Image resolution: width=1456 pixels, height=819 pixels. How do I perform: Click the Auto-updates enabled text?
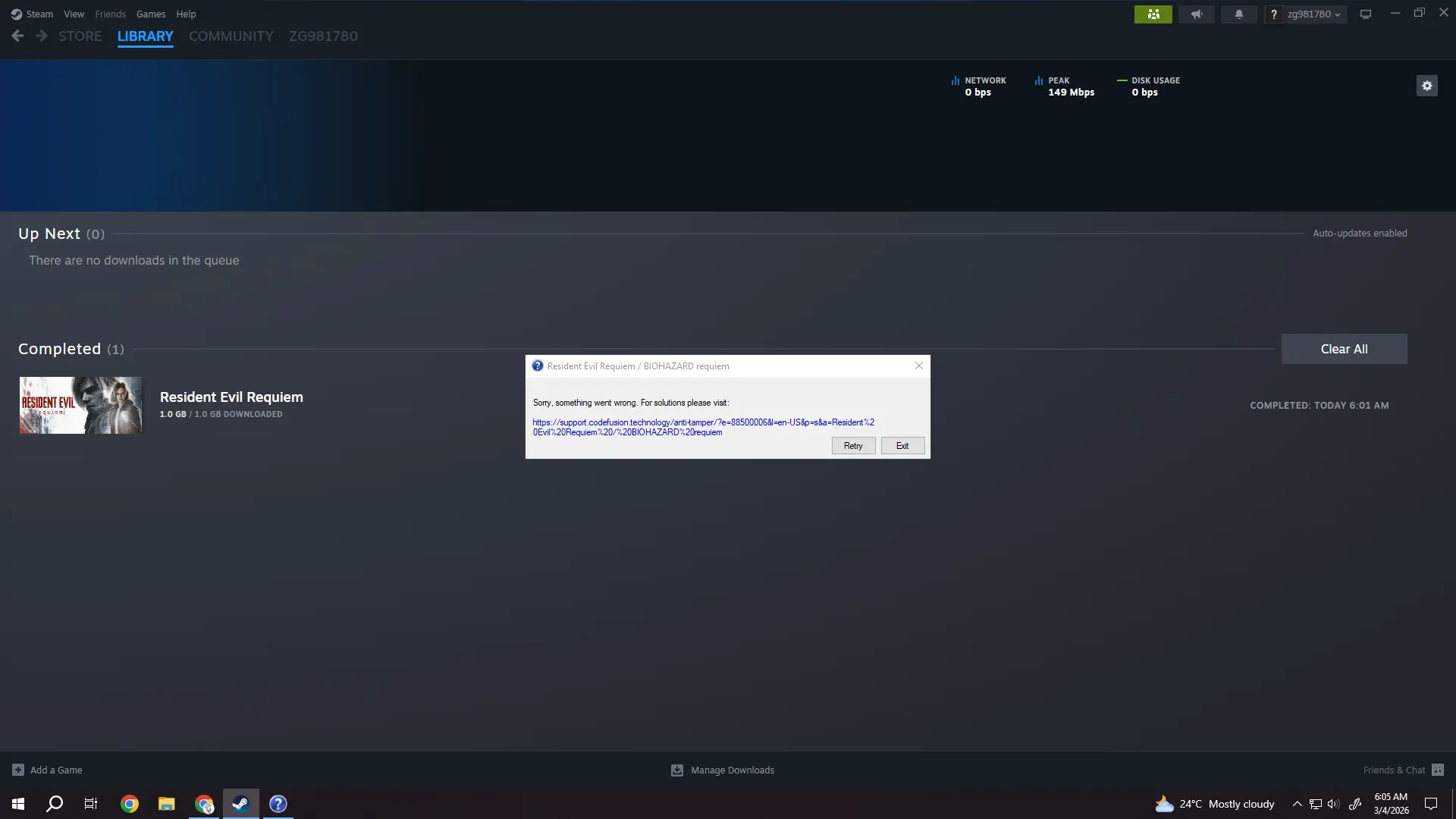[x=1360, y=234]
